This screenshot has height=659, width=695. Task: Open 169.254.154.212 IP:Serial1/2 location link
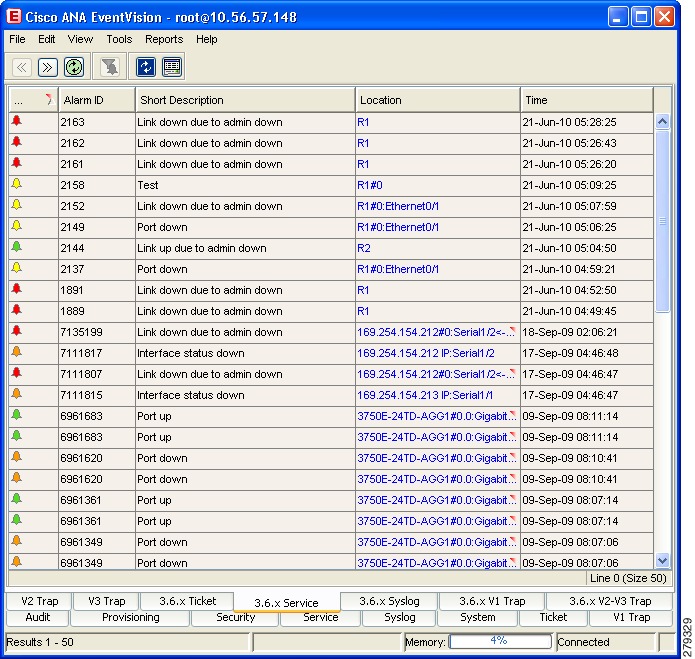click(426, 353)
